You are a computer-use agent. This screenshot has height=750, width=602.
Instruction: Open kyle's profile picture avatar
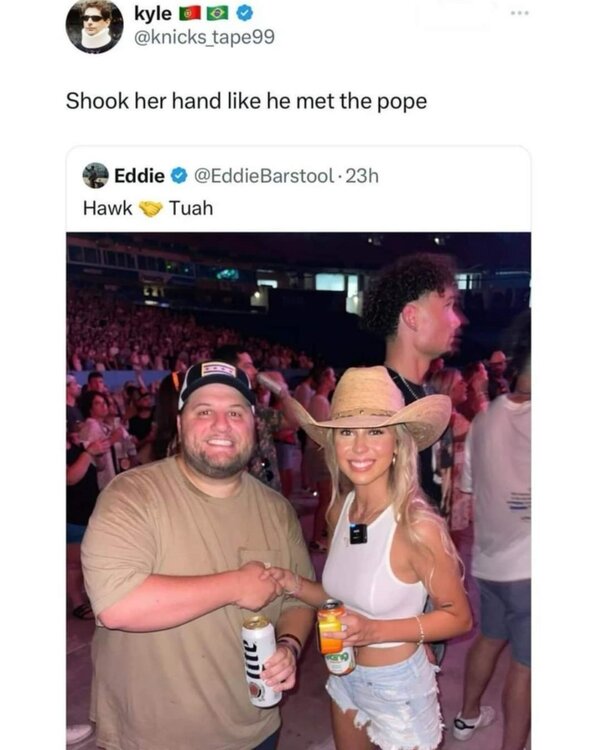point(94,25)
